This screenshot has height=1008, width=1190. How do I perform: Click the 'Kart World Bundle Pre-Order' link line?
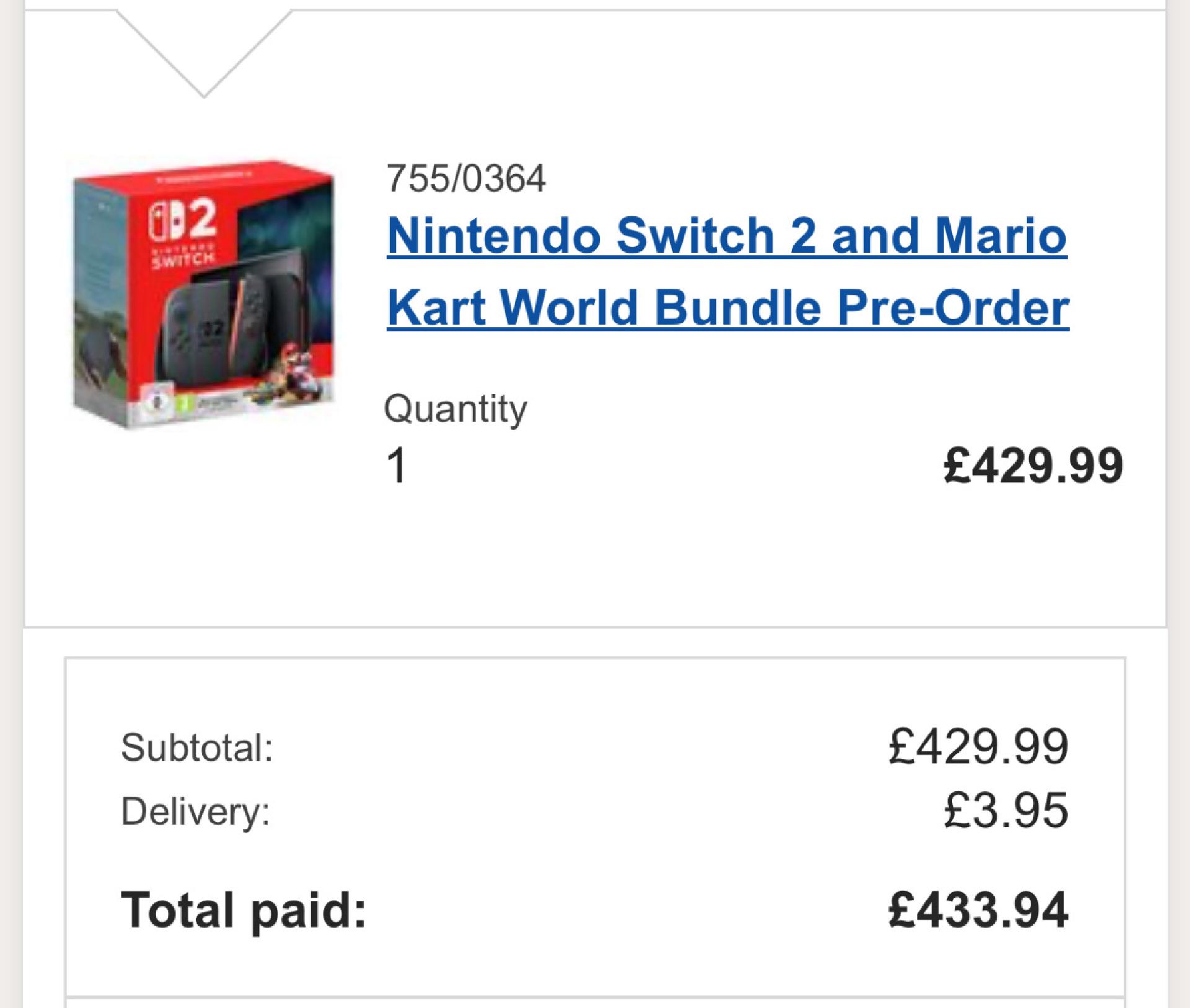[728, 307]
